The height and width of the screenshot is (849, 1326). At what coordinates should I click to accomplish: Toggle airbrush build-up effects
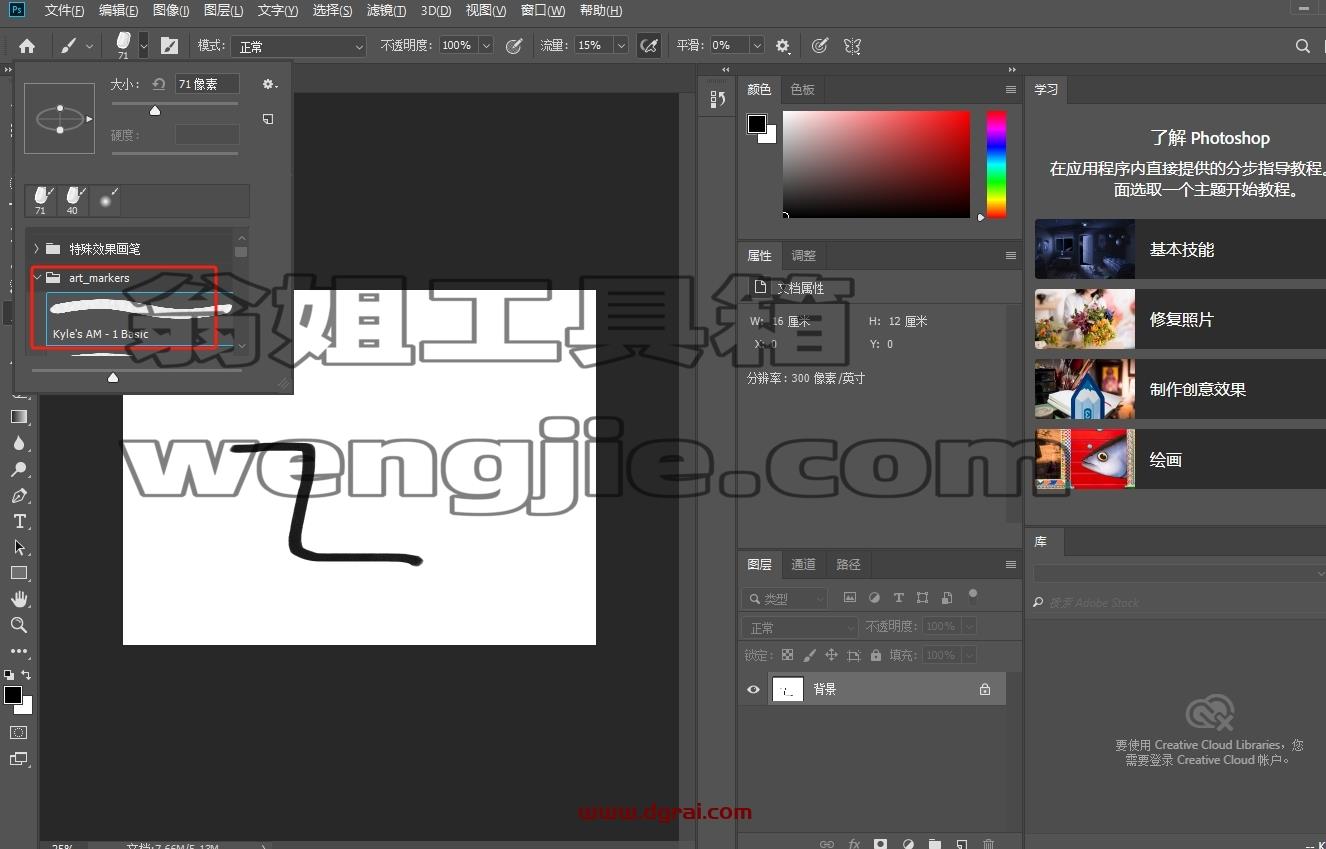pyautogui.click(x=649, y=46)
